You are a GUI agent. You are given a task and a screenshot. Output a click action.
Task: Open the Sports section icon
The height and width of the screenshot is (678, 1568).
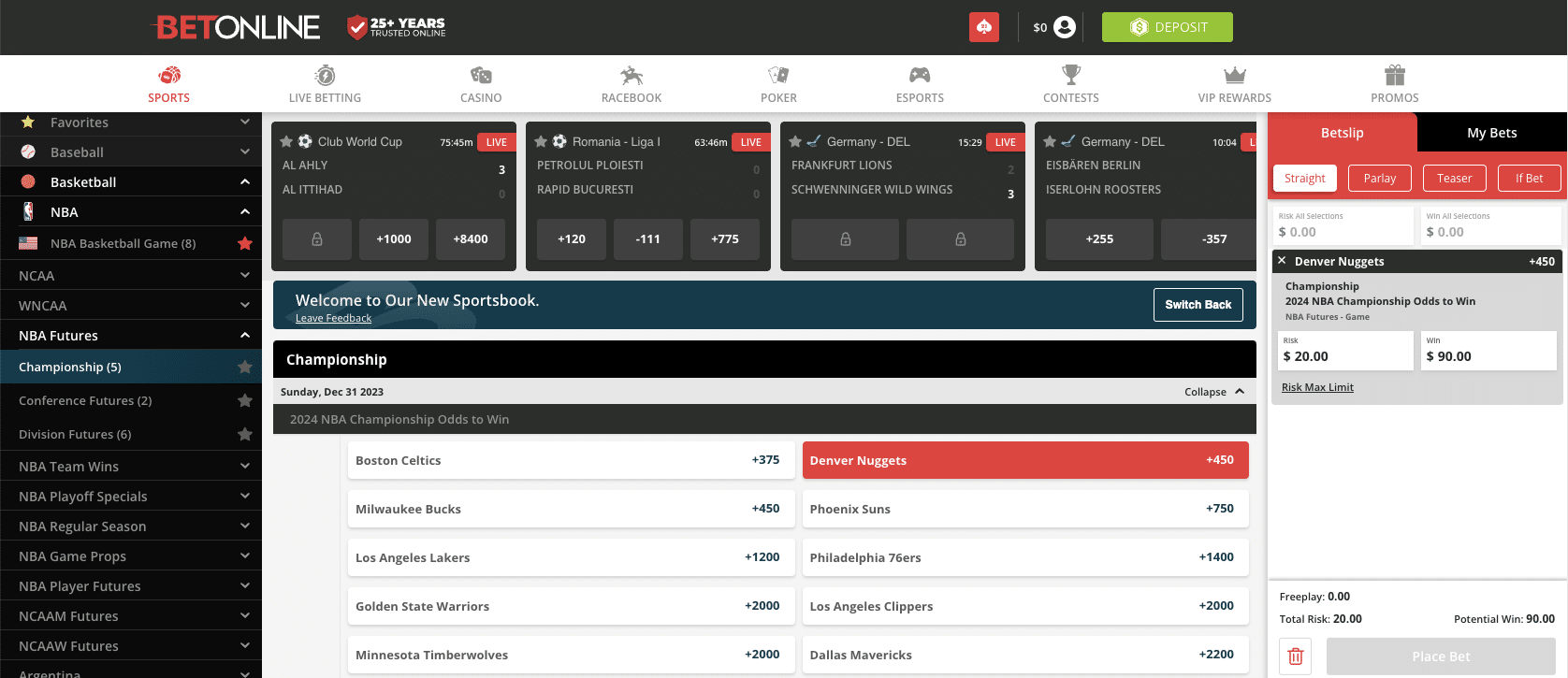(169, 75)
